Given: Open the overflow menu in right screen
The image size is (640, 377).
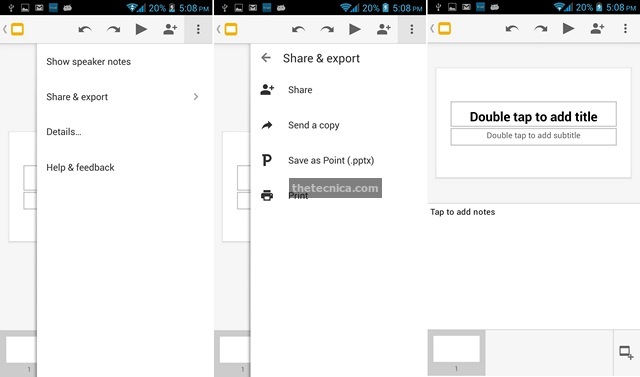Looking at the screenshot, I should pyautogui.click(x=625, y=28).
